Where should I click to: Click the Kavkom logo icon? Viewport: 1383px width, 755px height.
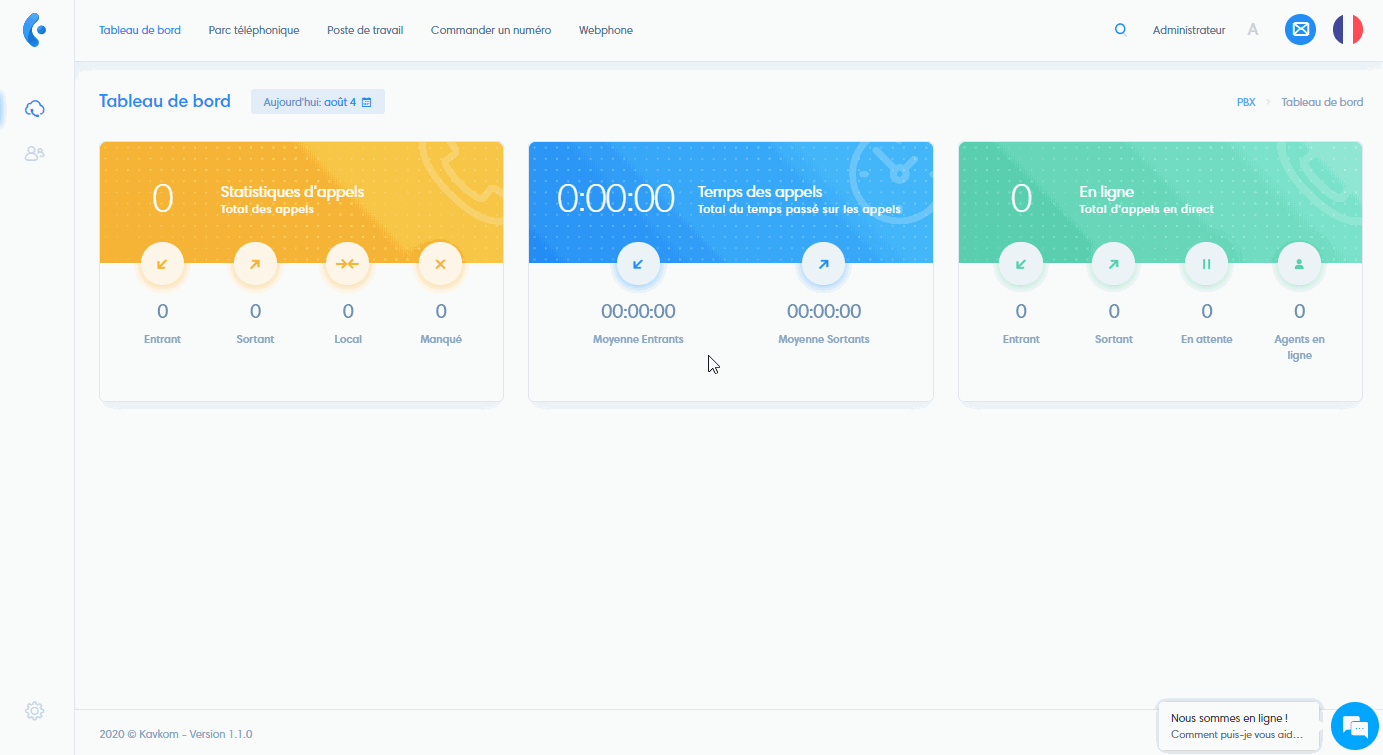click(x=35, y=30)
